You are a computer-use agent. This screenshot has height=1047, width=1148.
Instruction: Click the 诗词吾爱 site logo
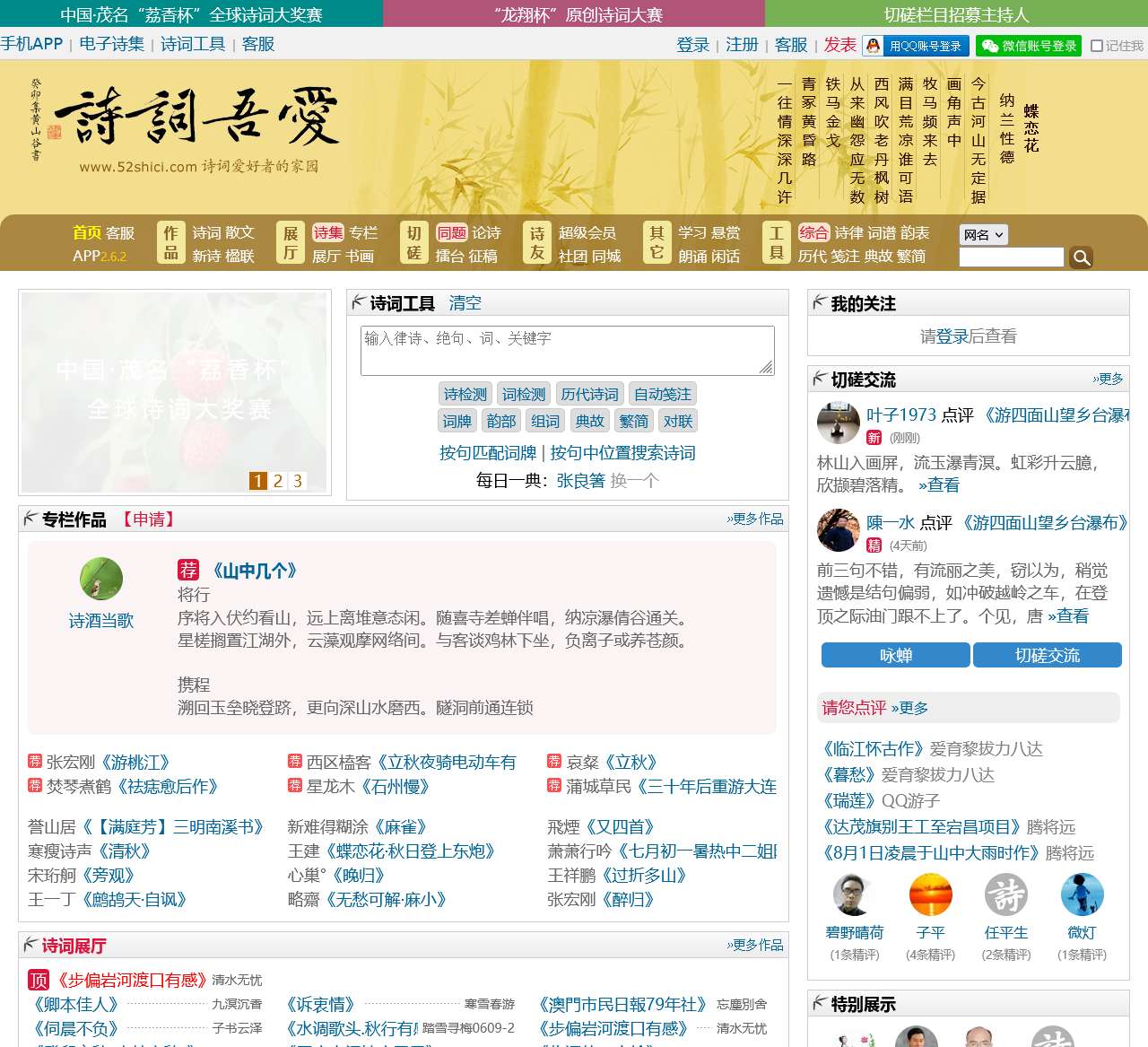[186, 124]
